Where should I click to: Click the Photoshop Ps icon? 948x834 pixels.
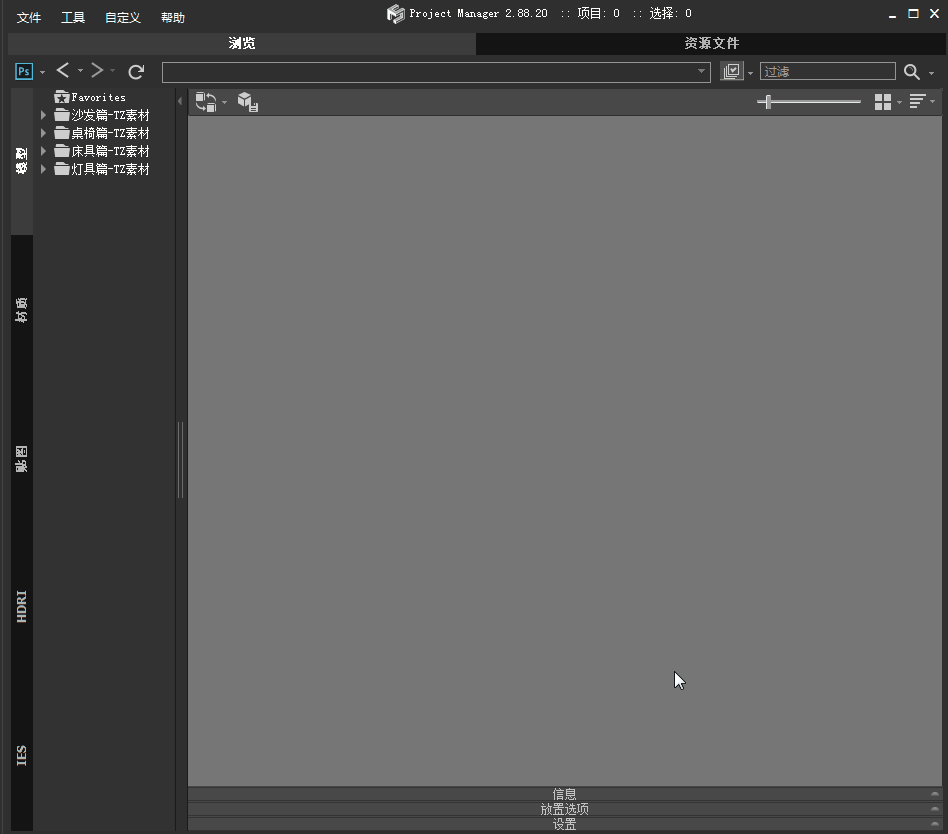pos(24,71)
